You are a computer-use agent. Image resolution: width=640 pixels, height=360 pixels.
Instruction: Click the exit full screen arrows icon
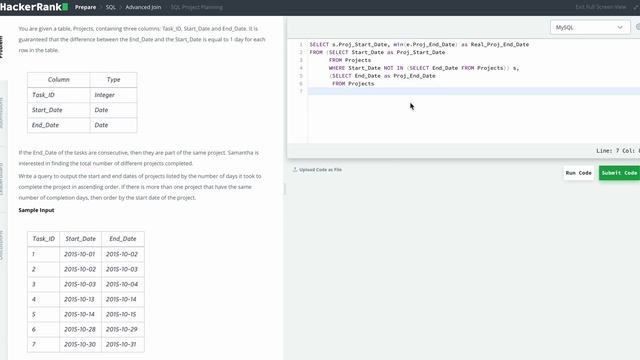tap(636, 7)
